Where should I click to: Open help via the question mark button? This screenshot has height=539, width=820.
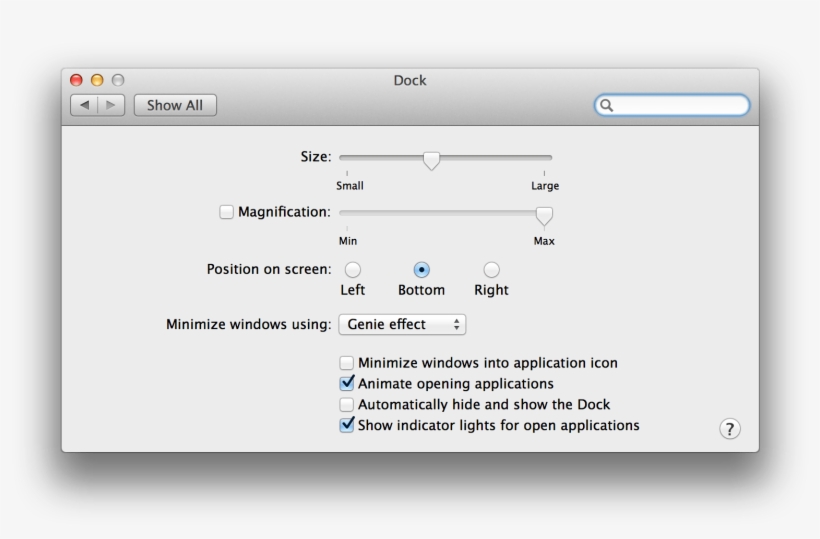click(x=730, y=429)
